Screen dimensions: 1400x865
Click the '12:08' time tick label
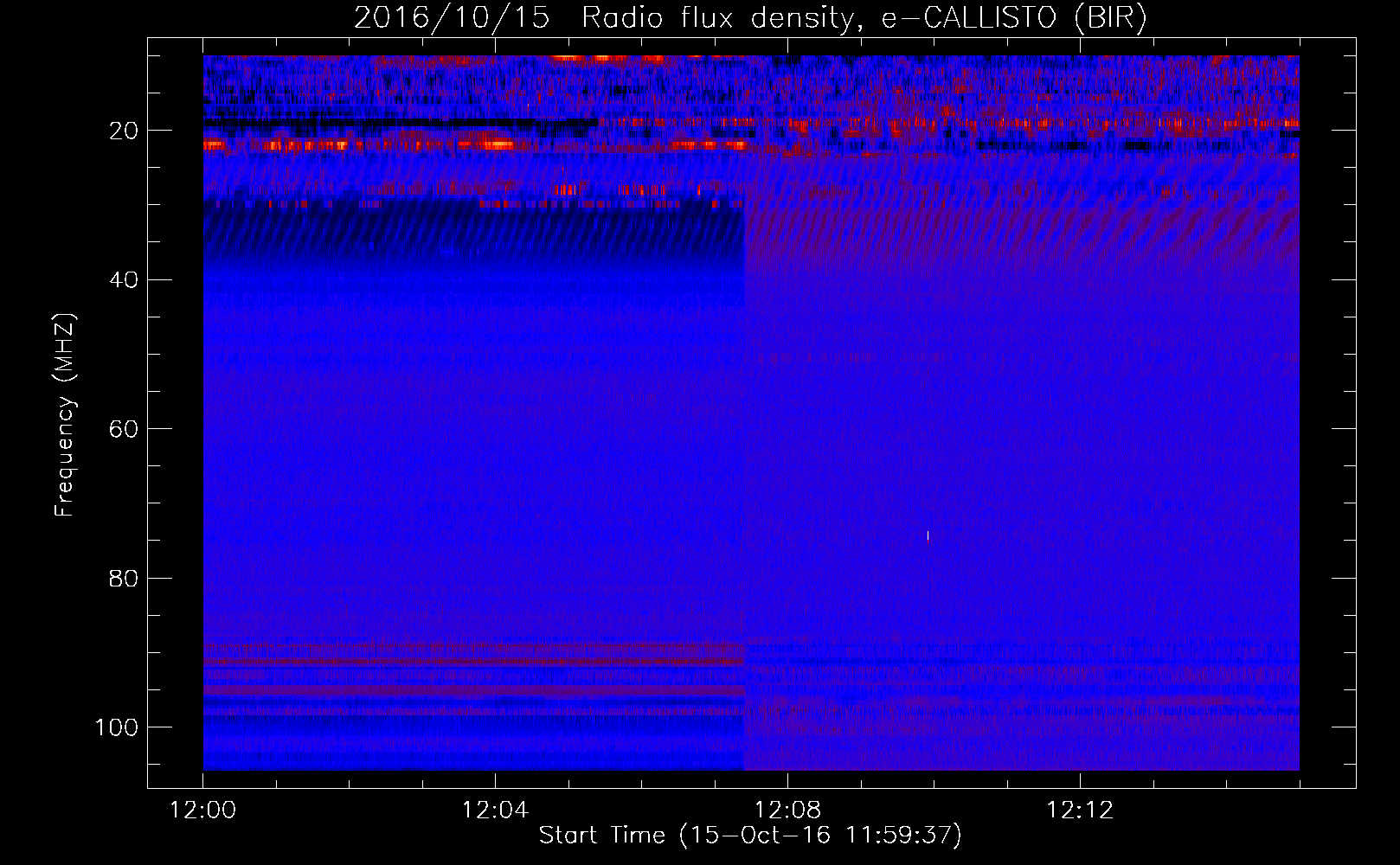(x=787, y=811)
